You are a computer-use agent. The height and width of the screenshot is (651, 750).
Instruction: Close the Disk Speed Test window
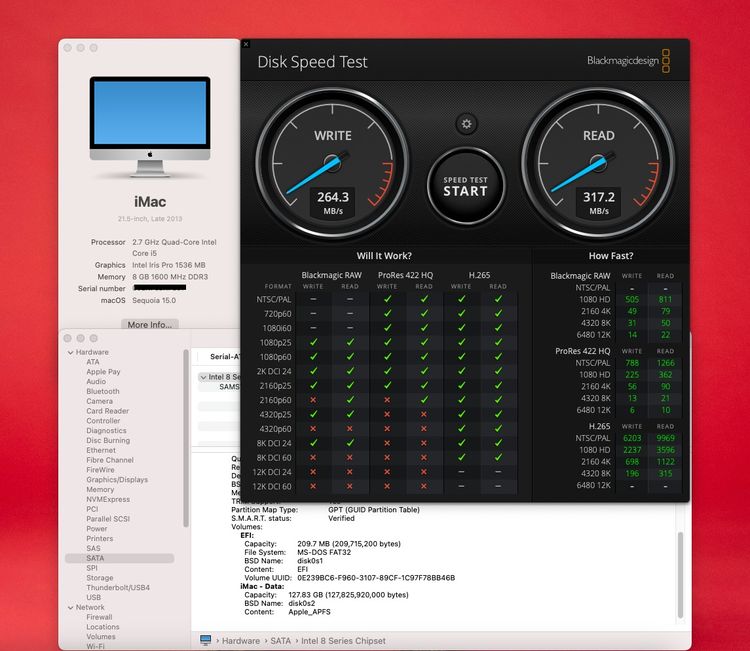click(x=246, y=44)
